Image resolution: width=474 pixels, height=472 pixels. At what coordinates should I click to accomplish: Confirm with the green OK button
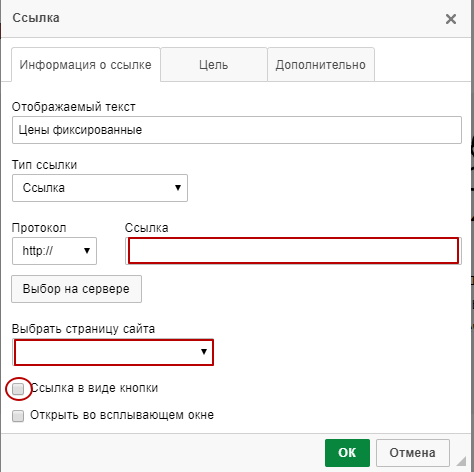pyautogui.click(x=347, y=453)
